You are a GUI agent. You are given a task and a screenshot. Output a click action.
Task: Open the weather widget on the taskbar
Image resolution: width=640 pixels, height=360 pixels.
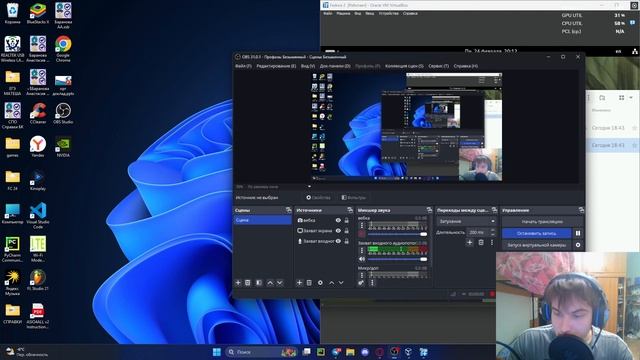point(27,352)
